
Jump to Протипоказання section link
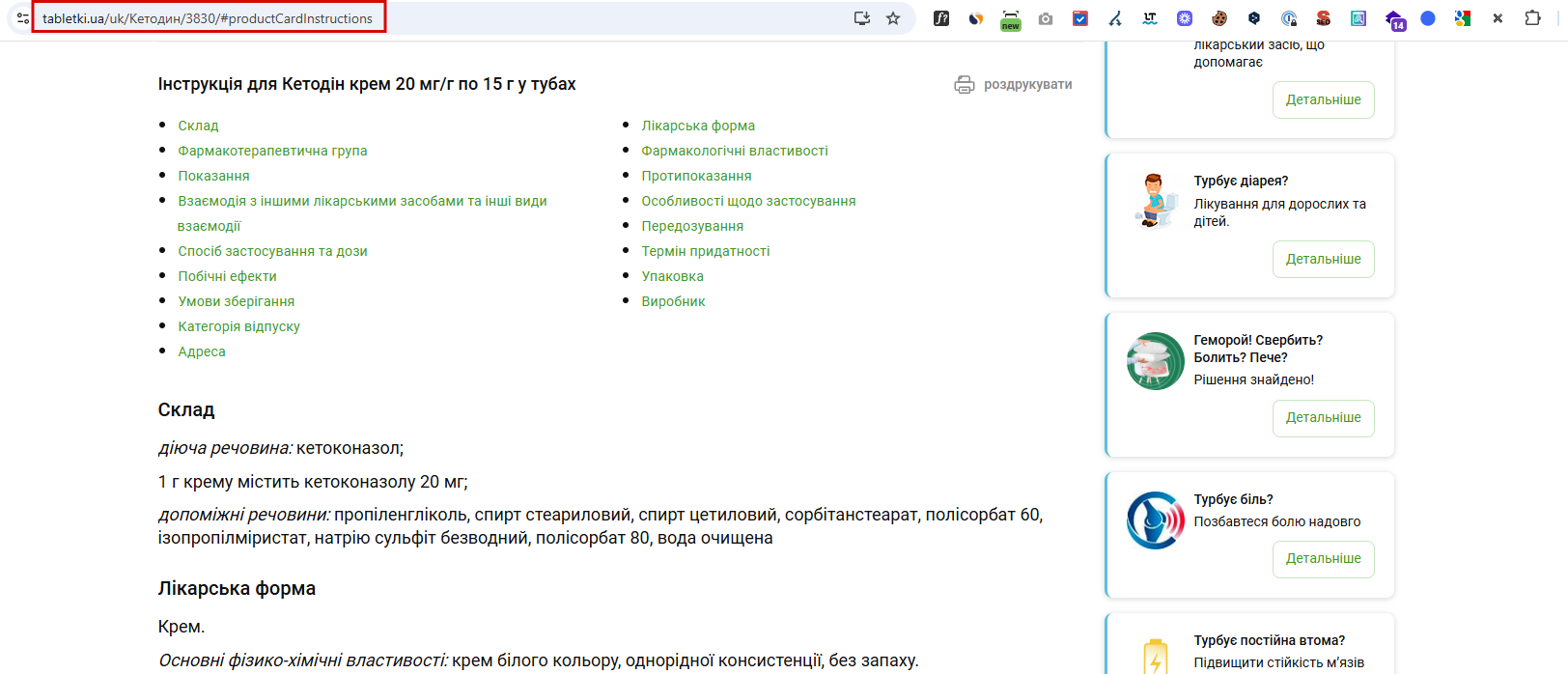coord(696,176)
